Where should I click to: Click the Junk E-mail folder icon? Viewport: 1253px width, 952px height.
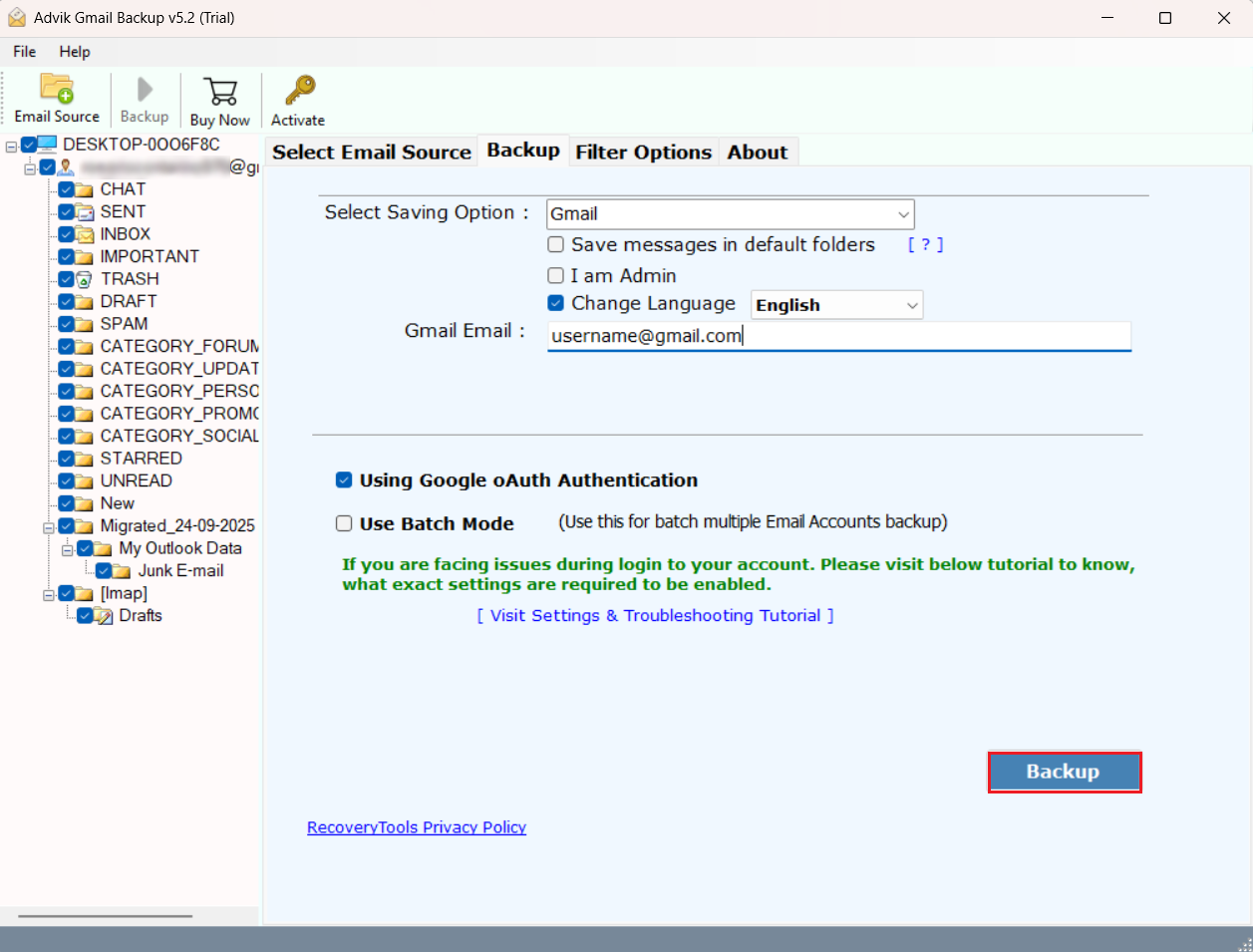(122, 571)
